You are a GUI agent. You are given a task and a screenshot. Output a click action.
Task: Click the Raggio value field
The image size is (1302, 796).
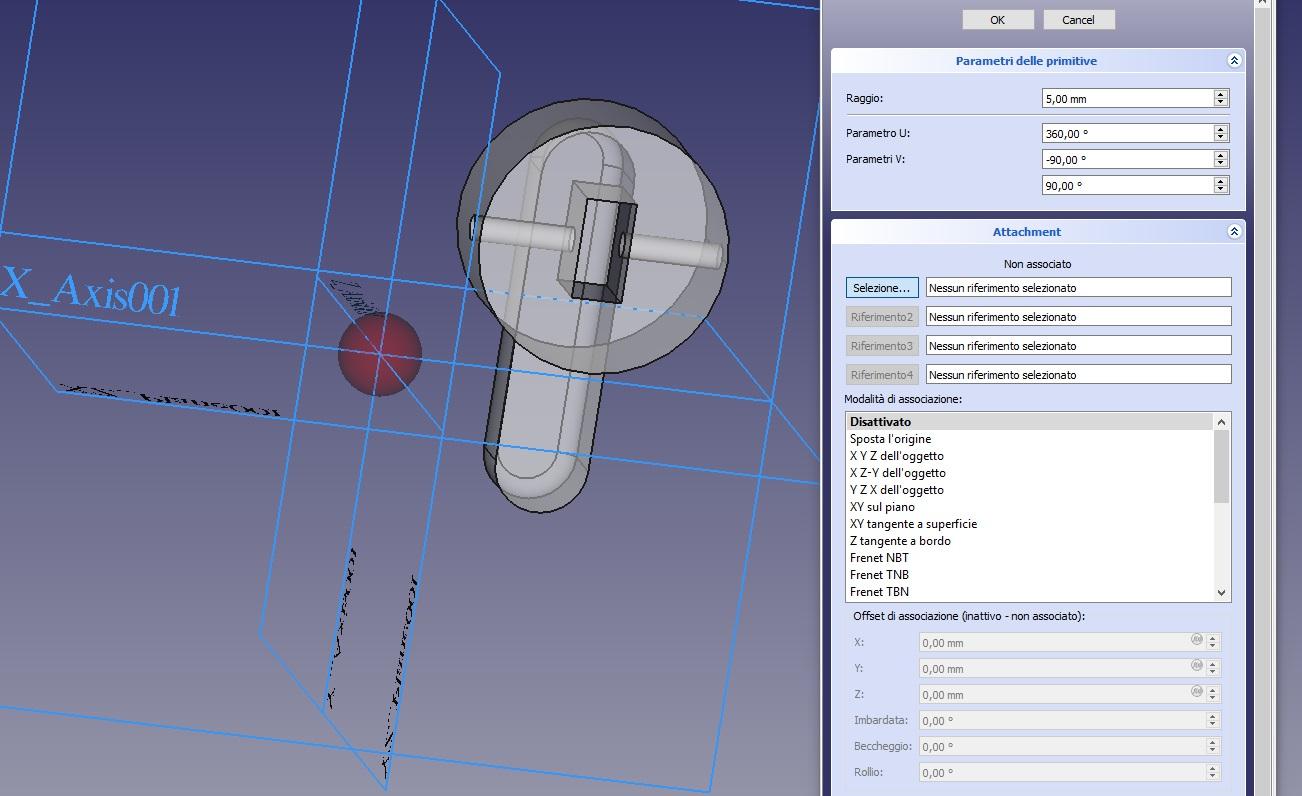(1126, 98)
